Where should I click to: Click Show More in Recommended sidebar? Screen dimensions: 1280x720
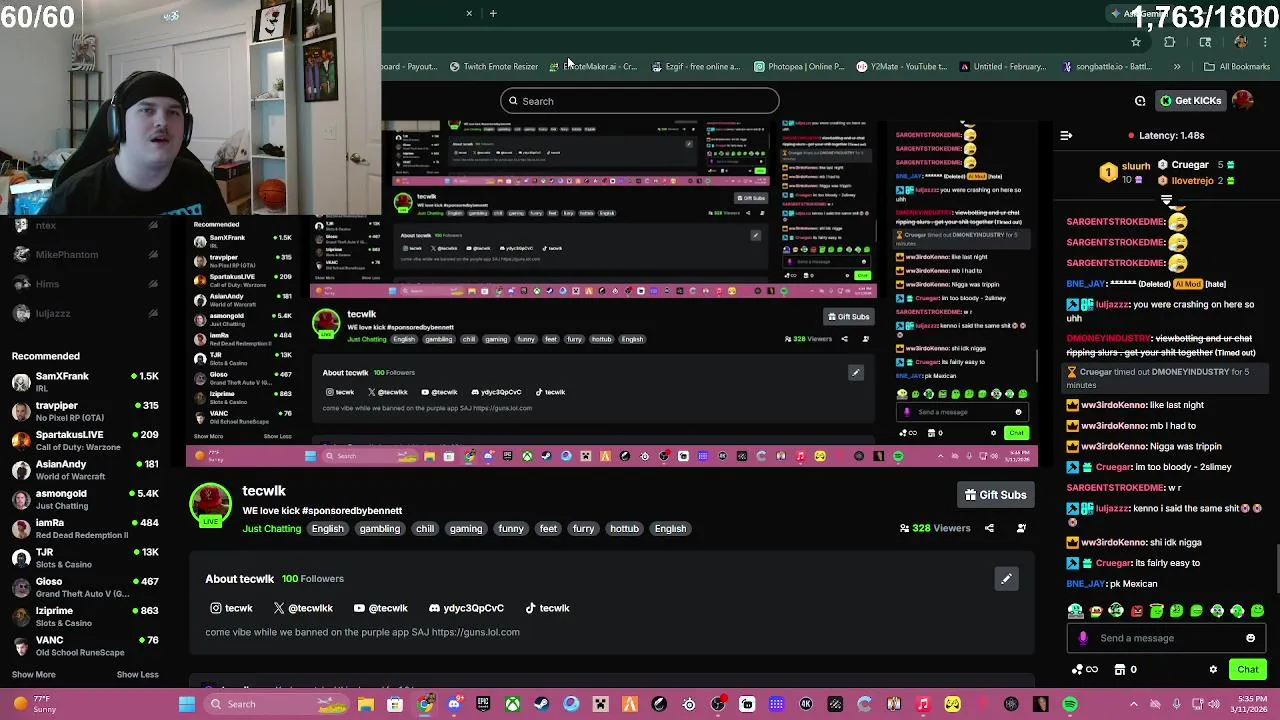pos(34,675)
